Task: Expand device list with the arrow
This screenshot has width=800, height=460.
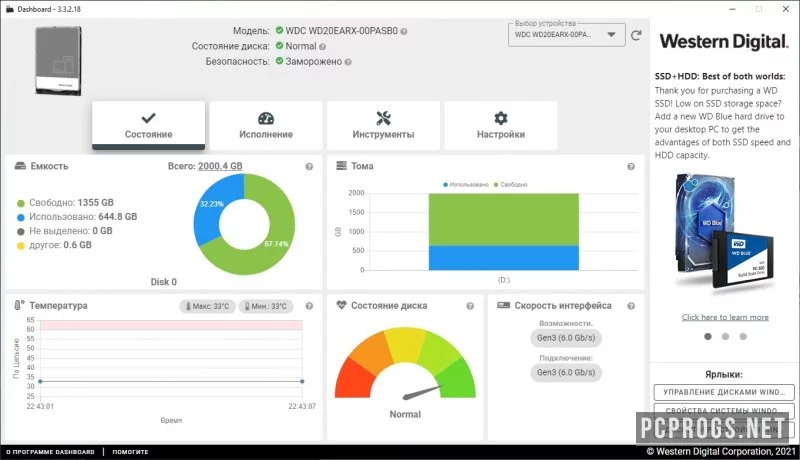Action: click(x=611, y=35)
